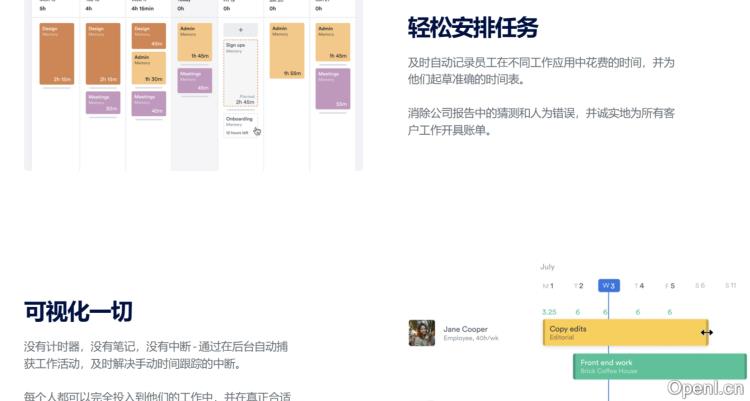The height and width of the screenshot is (401, 750).
Task: Click Jane Cooper's avatar photo
Action: click(421, 333)
